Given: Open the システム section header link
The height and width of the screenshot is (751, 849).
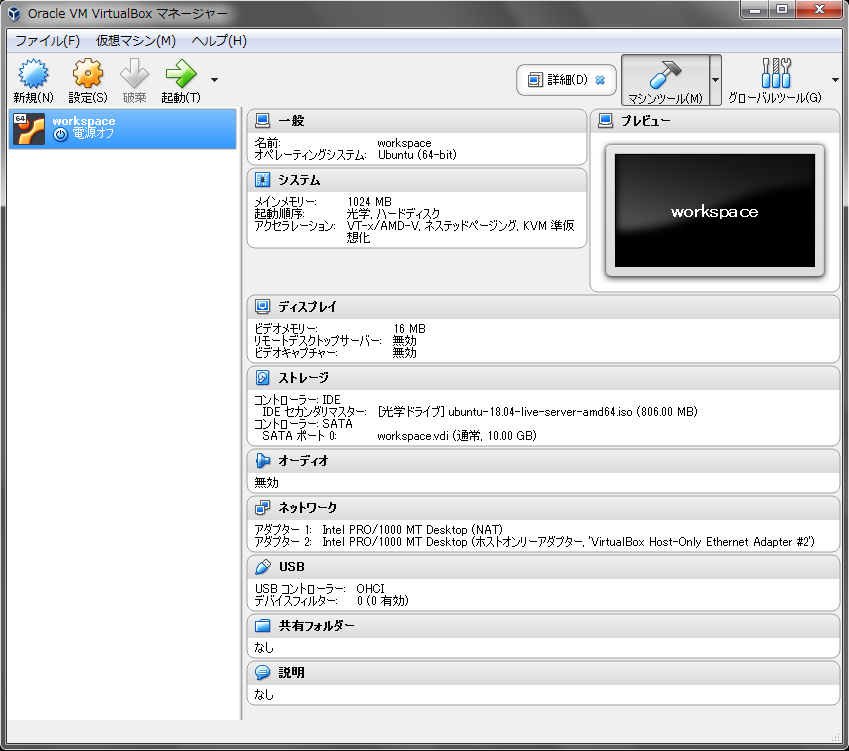Looking at the screenshot, I should coord(299,180).
